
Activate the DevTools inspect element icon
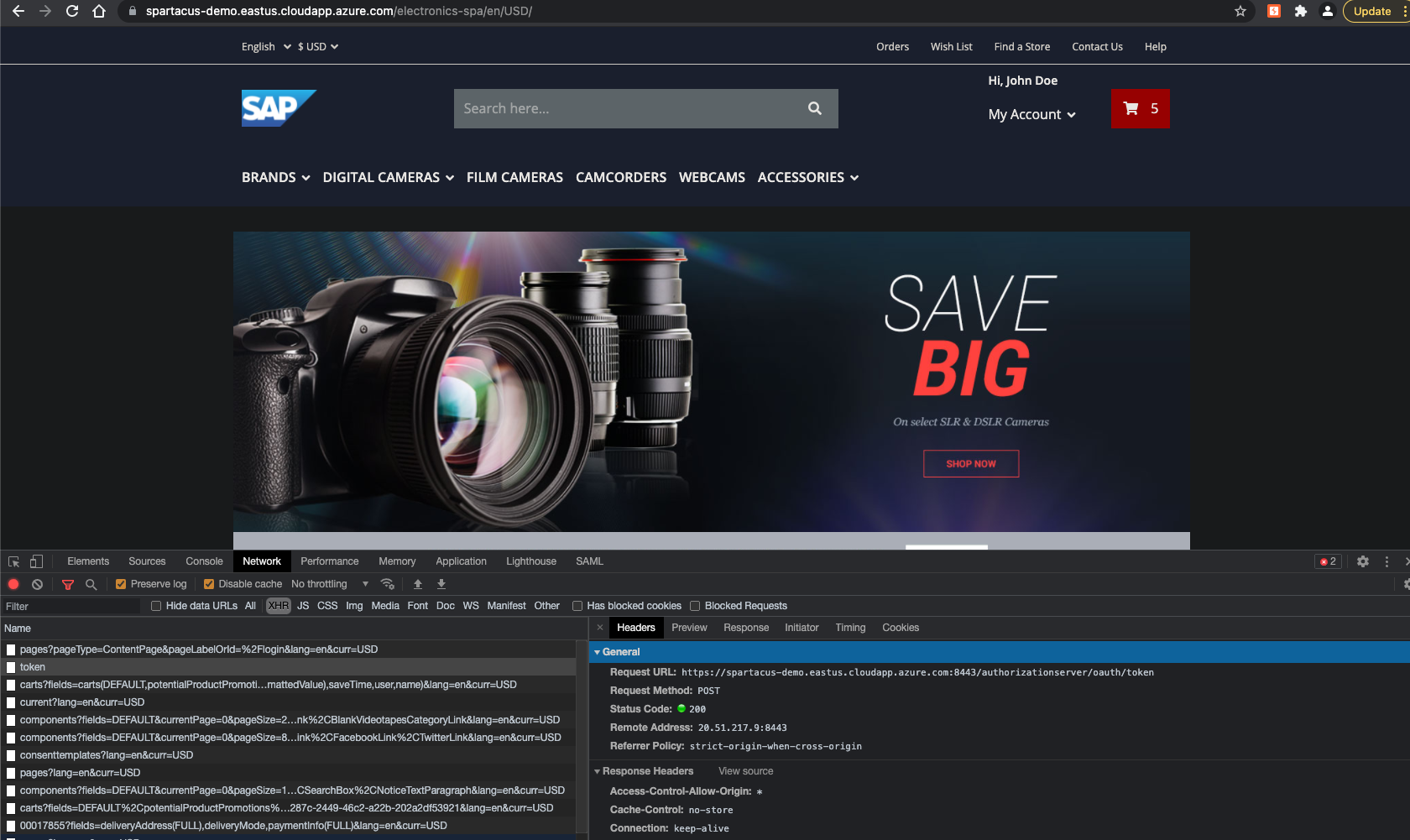(x=14, y=561)
